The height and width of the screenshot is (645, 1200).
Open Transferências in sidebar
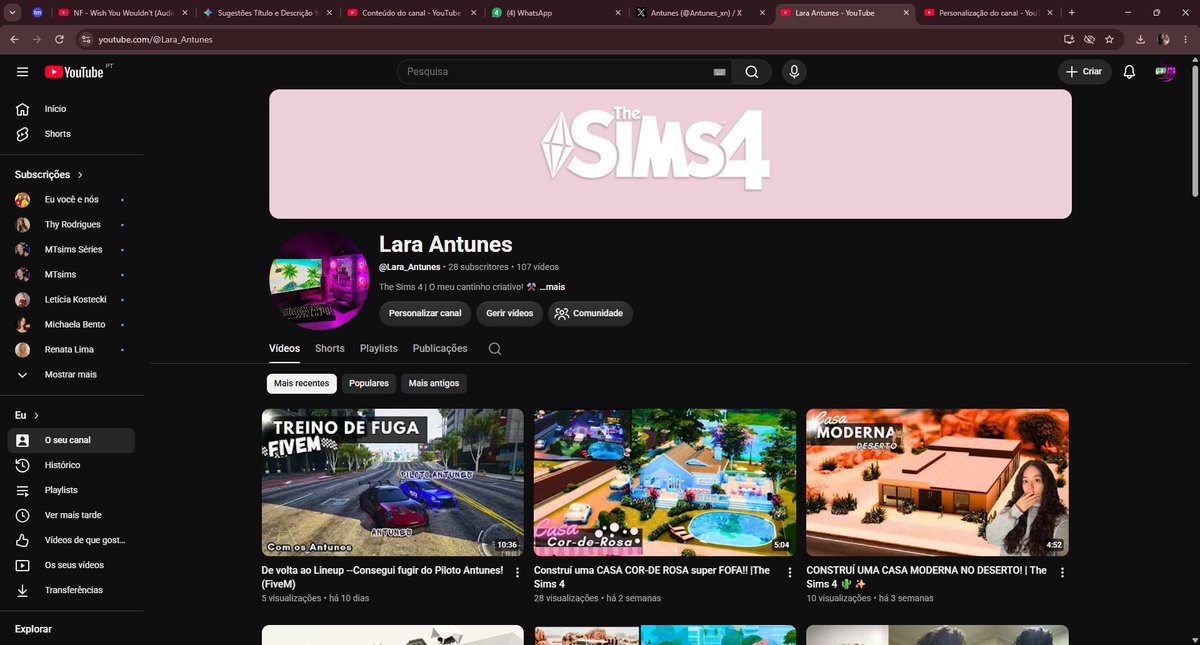69,590
